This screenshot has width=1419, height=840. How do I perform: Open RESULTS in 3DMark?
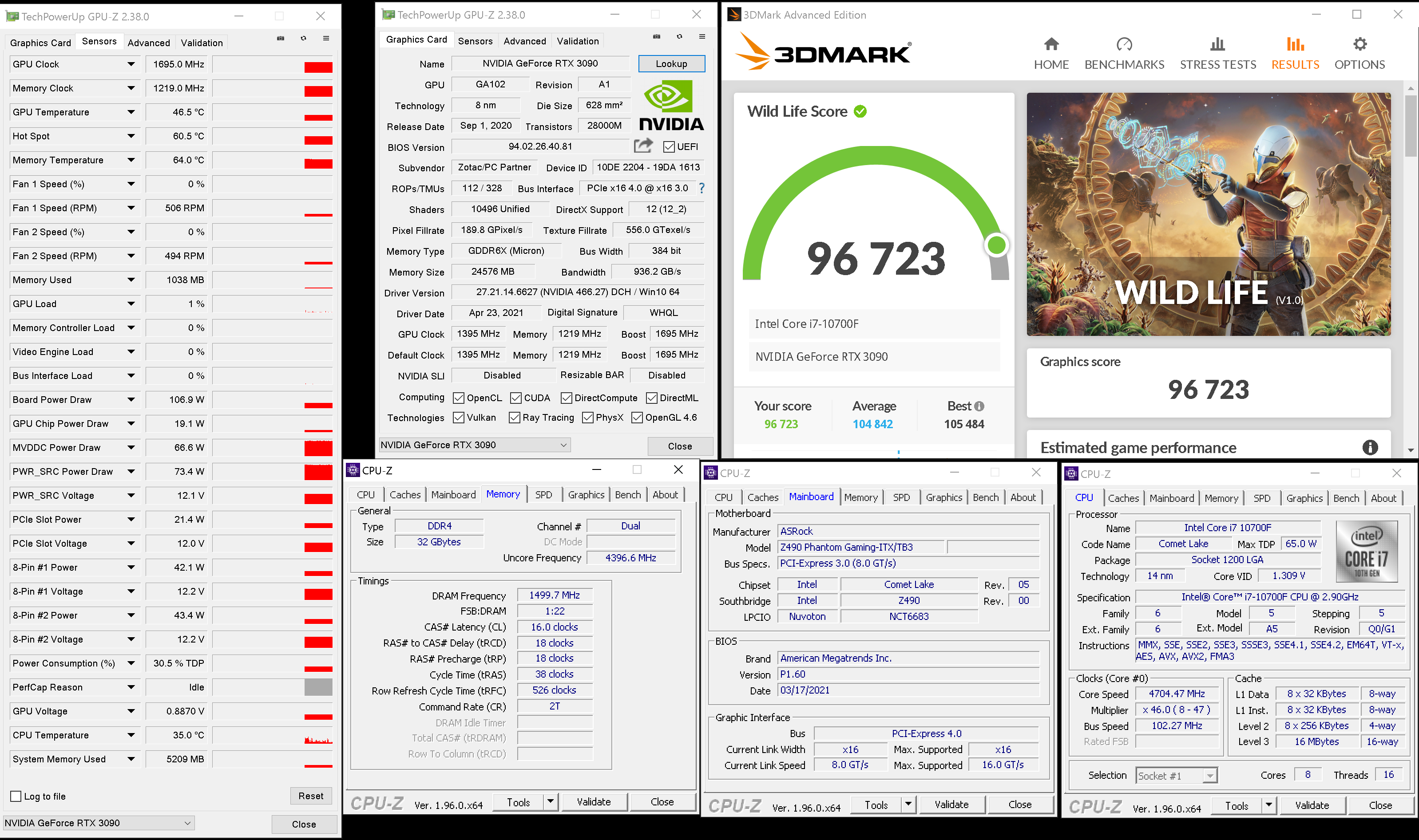(x=1295, y=54)
